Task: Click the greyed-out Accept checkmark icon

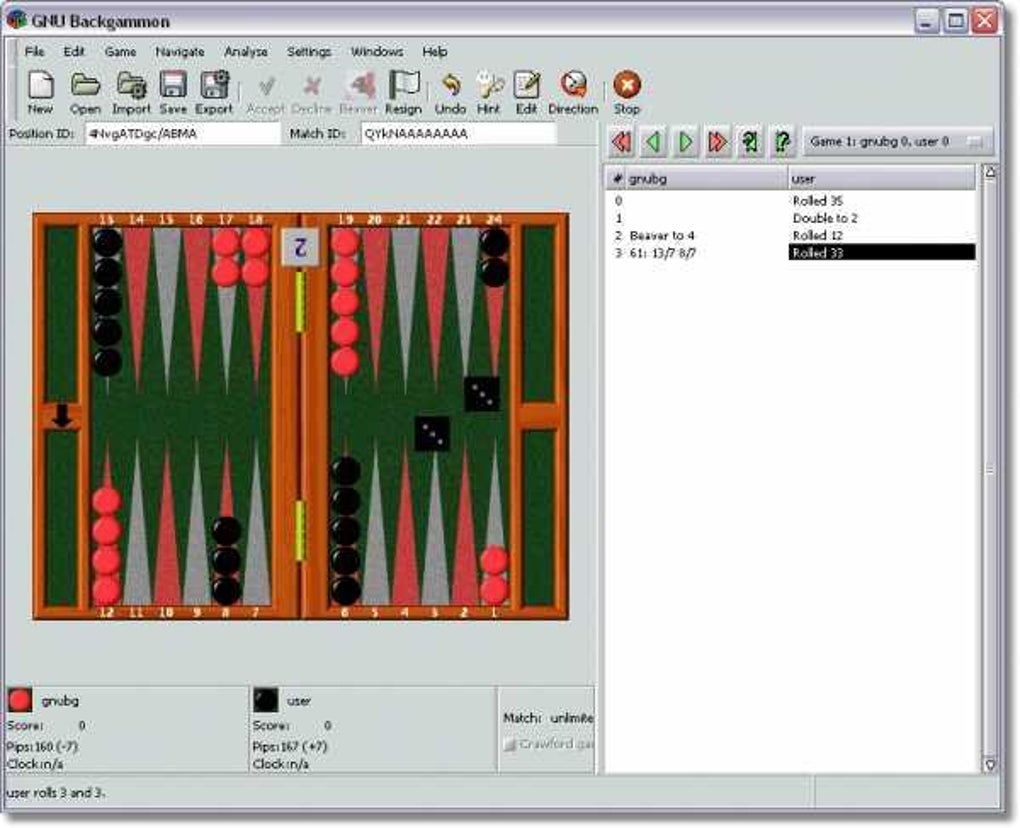Action: click(x=266, y=86)
